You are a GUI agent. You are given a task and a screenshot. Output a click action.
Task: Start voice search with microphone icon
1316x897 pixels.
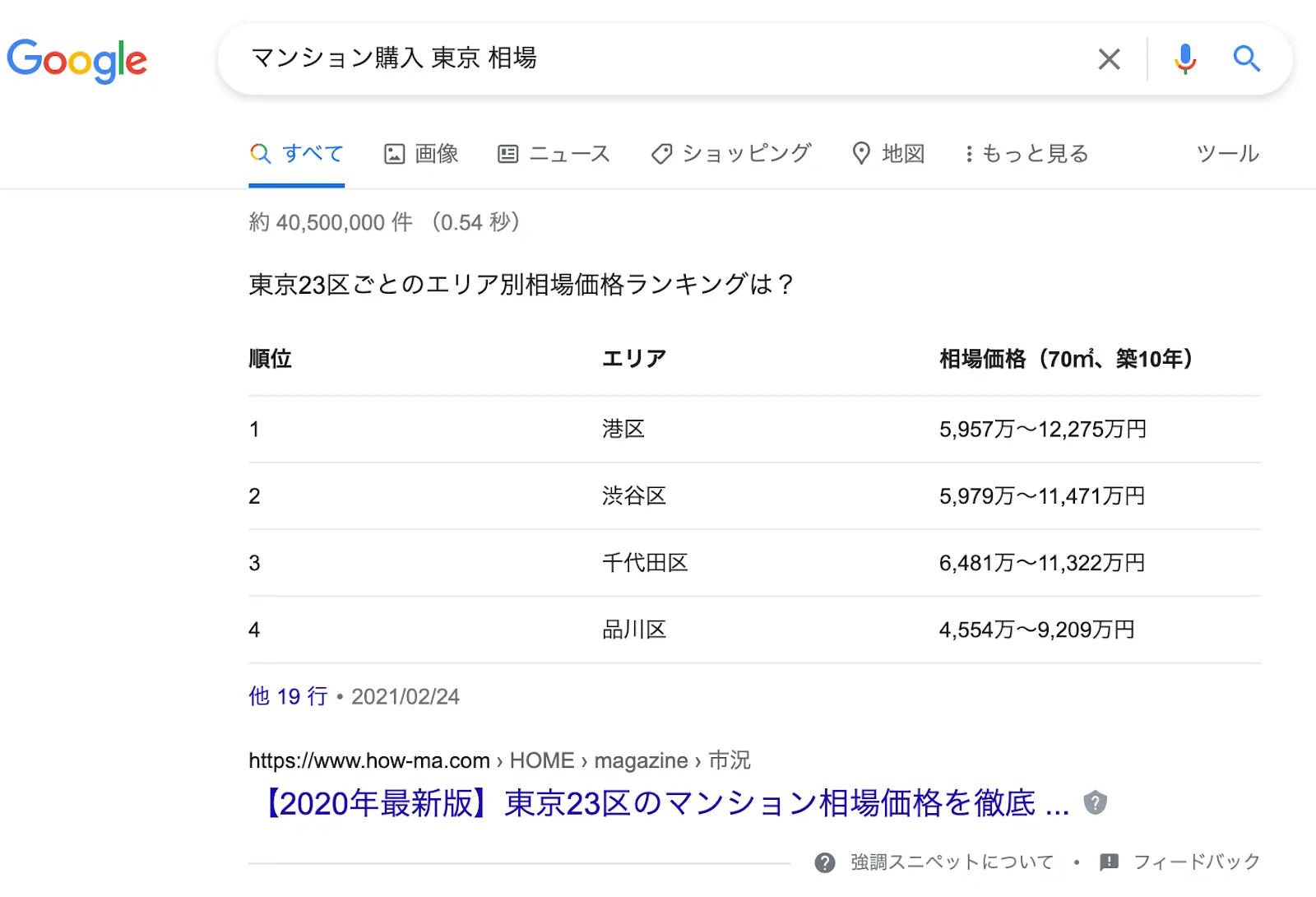1184,59
